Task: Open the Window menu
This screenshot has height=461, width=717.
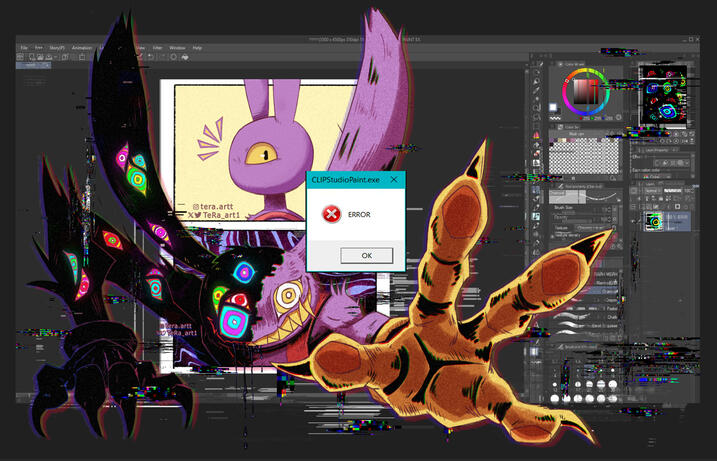Action: pyautogui.click(x=177, y=48)
